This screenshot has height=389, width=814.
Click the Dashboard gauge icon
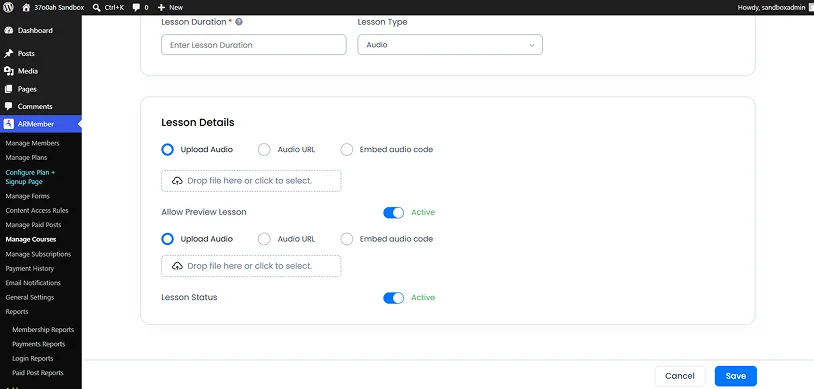point(8,31)
